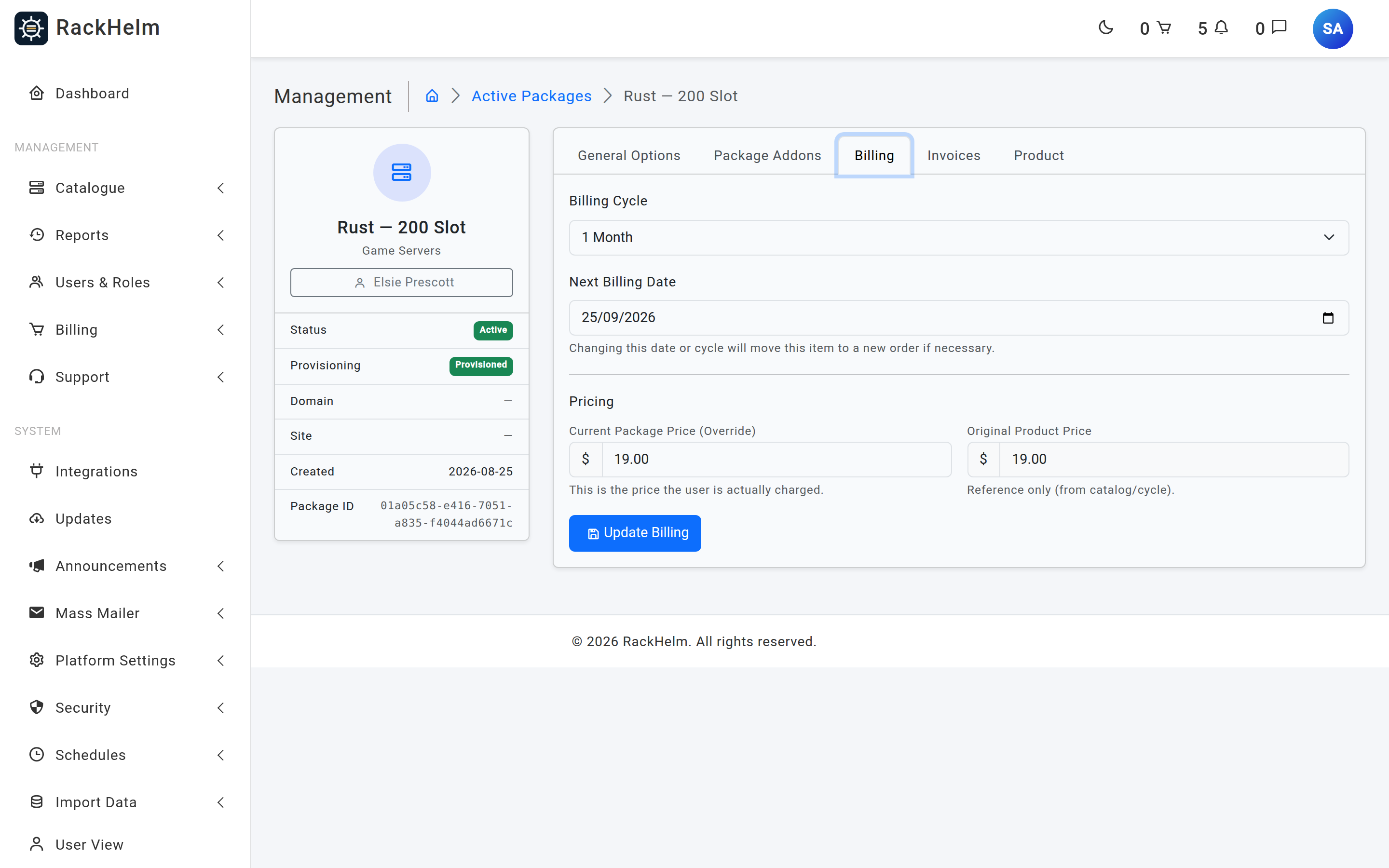Click the User View person icon

tap(37, 844)
